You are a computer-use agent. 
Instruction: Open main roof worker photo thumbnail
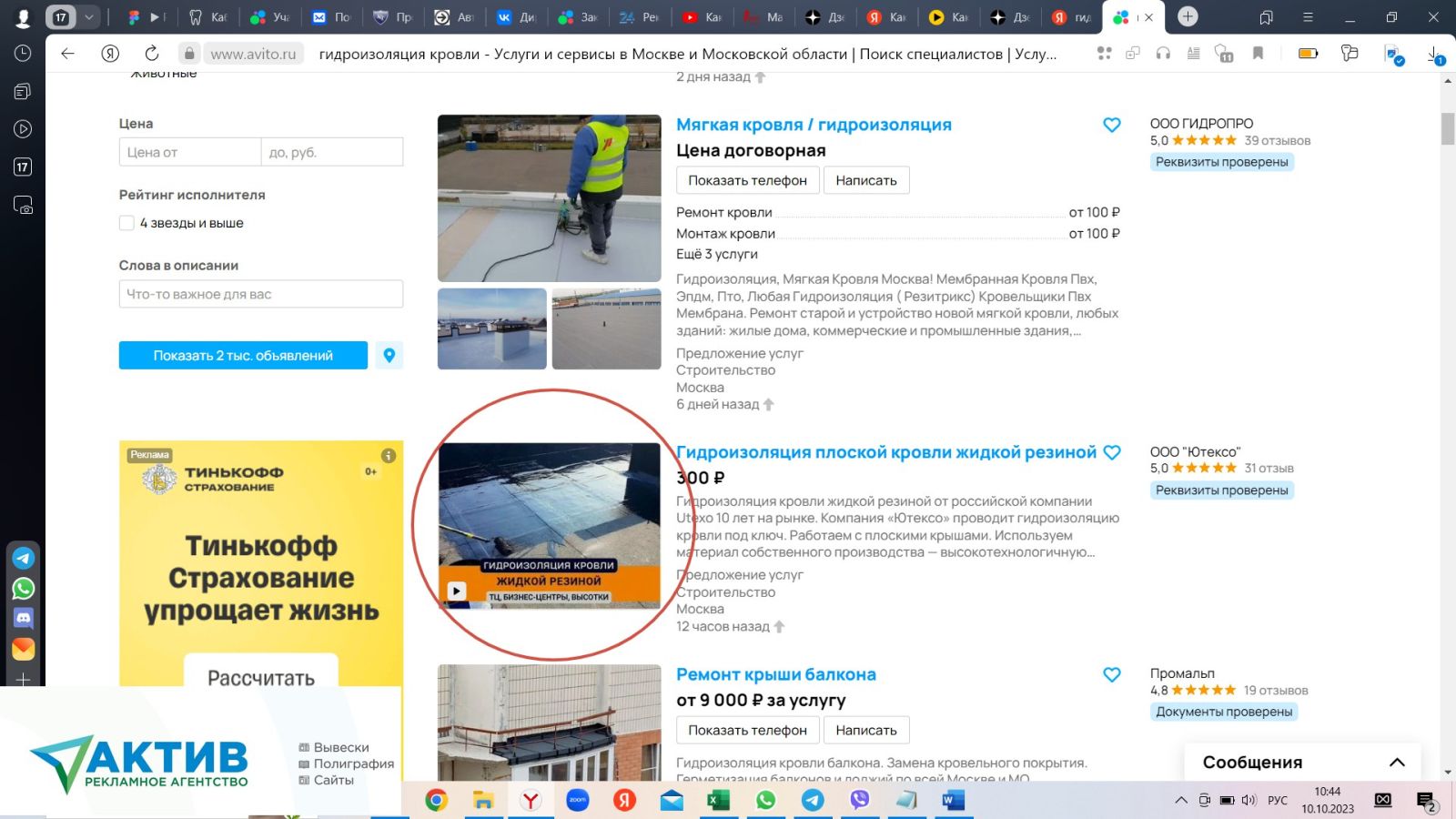(550, 198)
